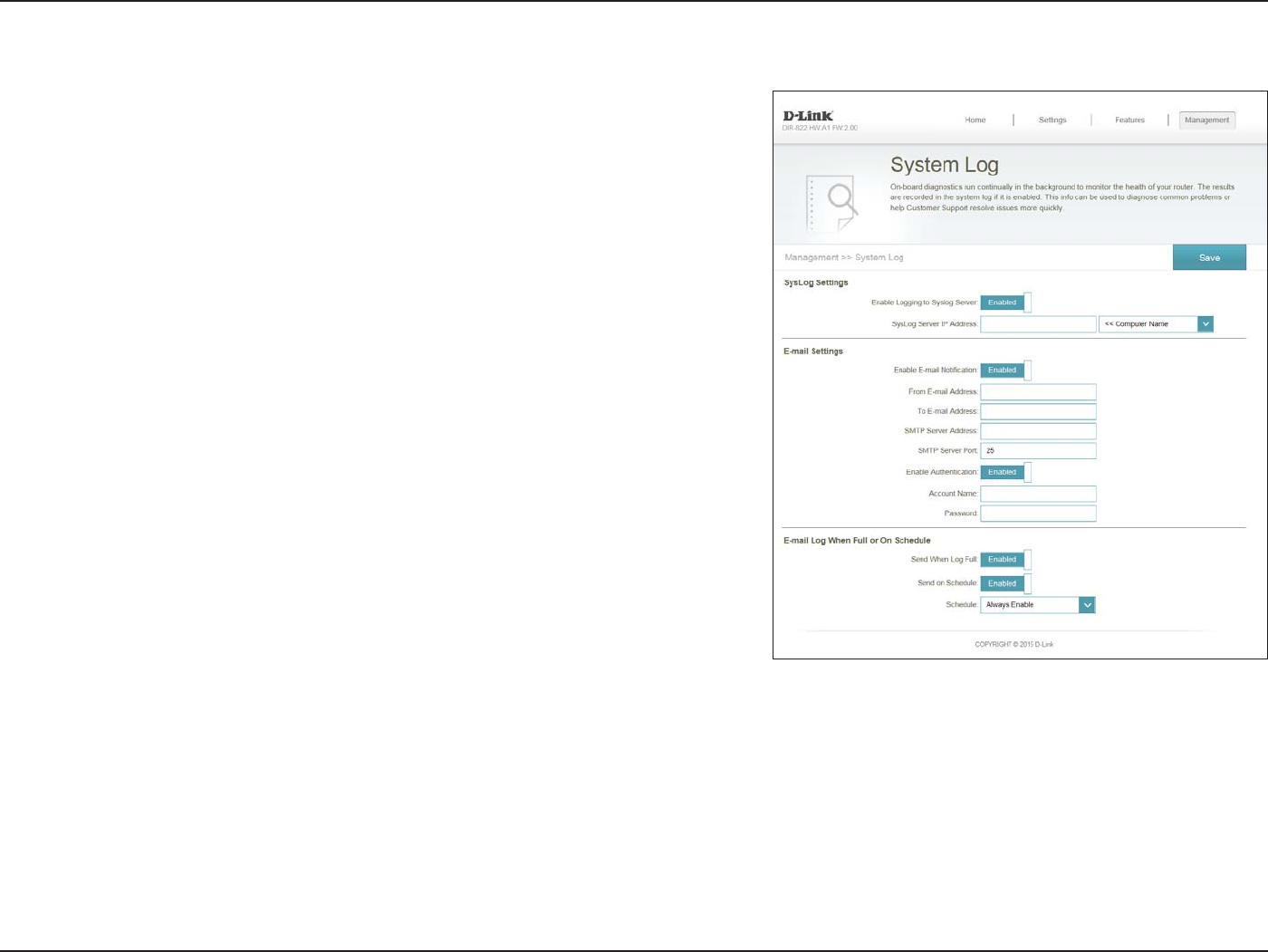Click the D-Link logo
Viewport: 1268px width, 952px height.
click(x=808, y=116)
